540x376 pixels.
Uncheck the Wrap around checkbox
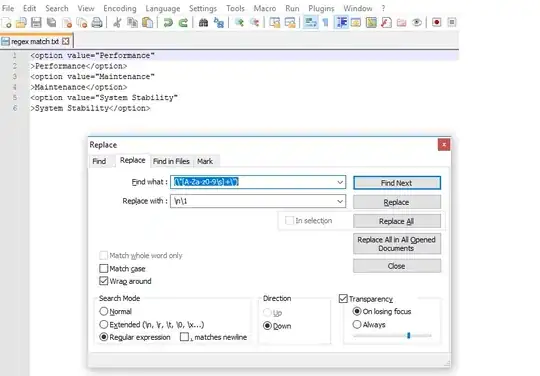pos(103,281)
